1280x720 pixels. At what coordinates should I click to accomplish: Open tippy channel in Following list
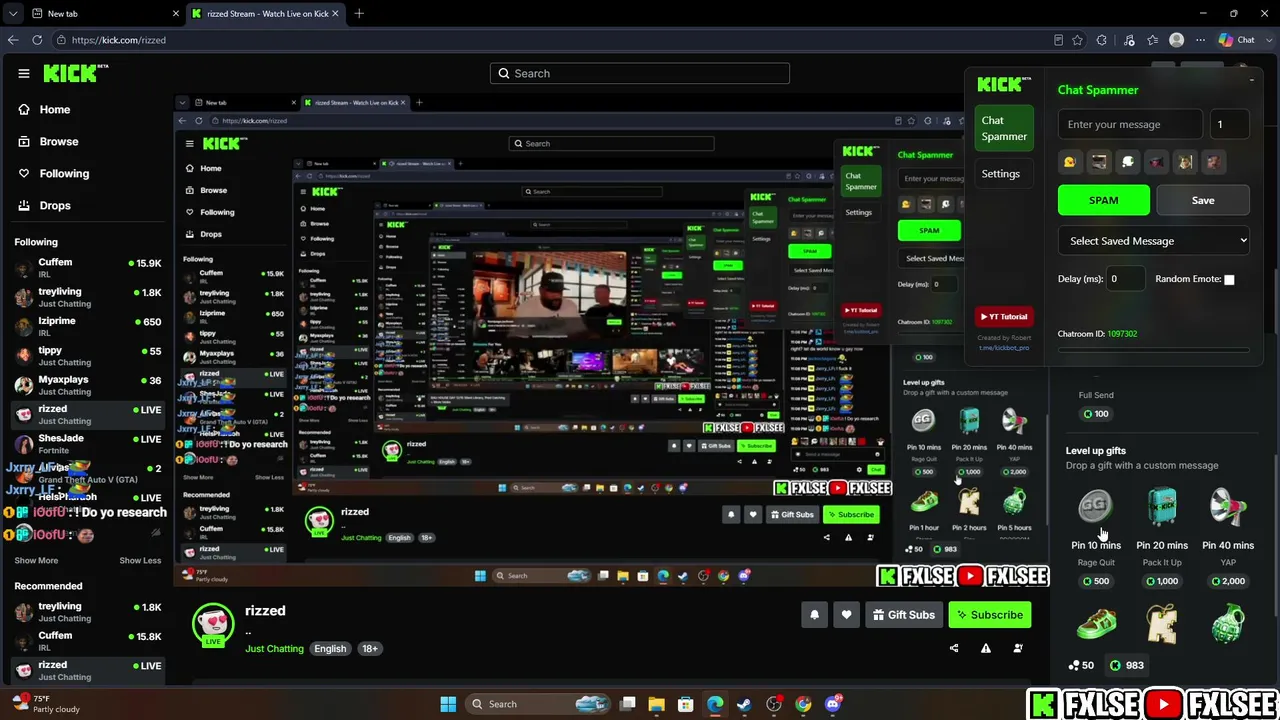[x=88, y=356]
